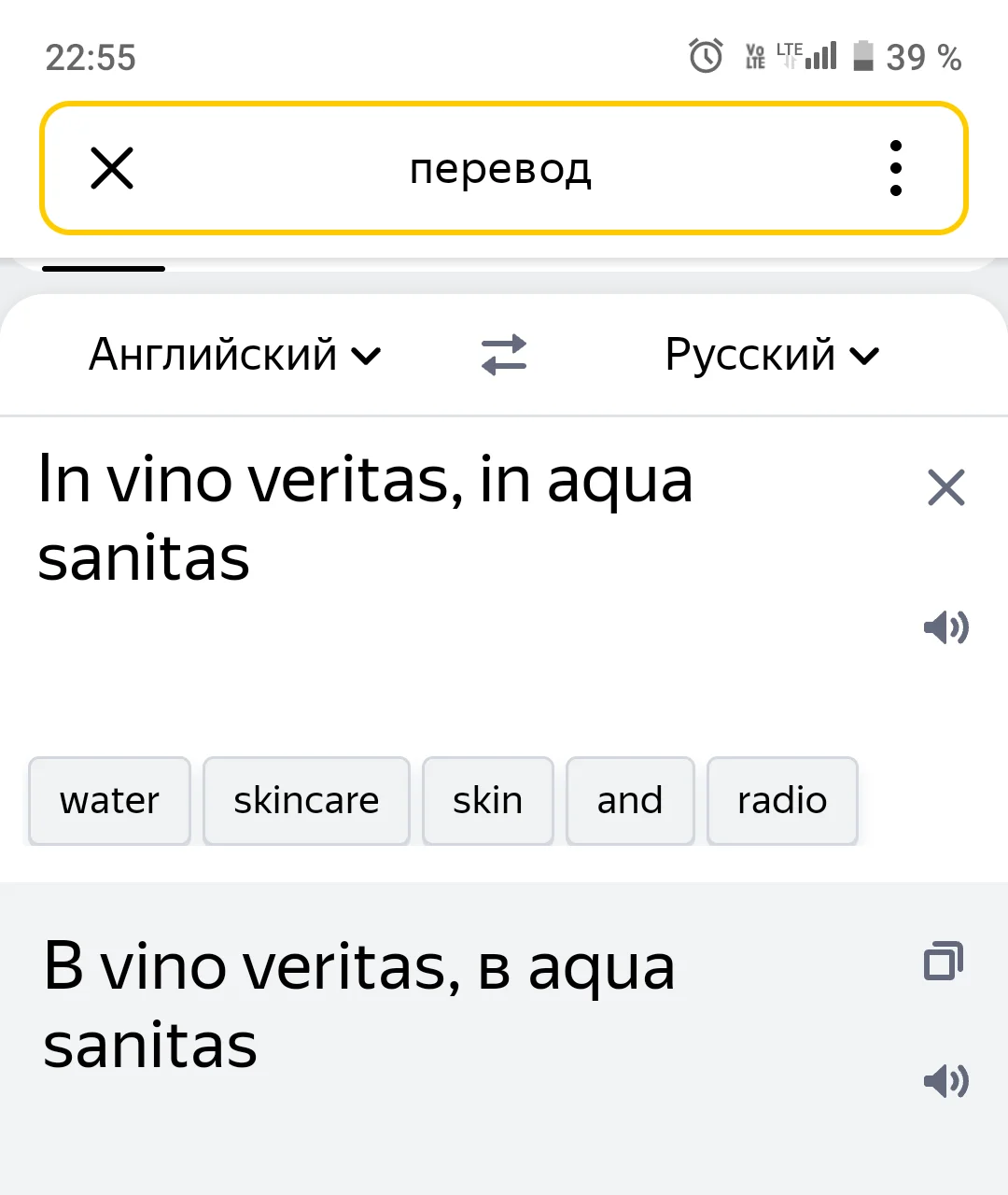Image resolution: width=1008 pixels, height=1195 pixels.
Task: Swap the translation languages
Action: tap(504, 355)
